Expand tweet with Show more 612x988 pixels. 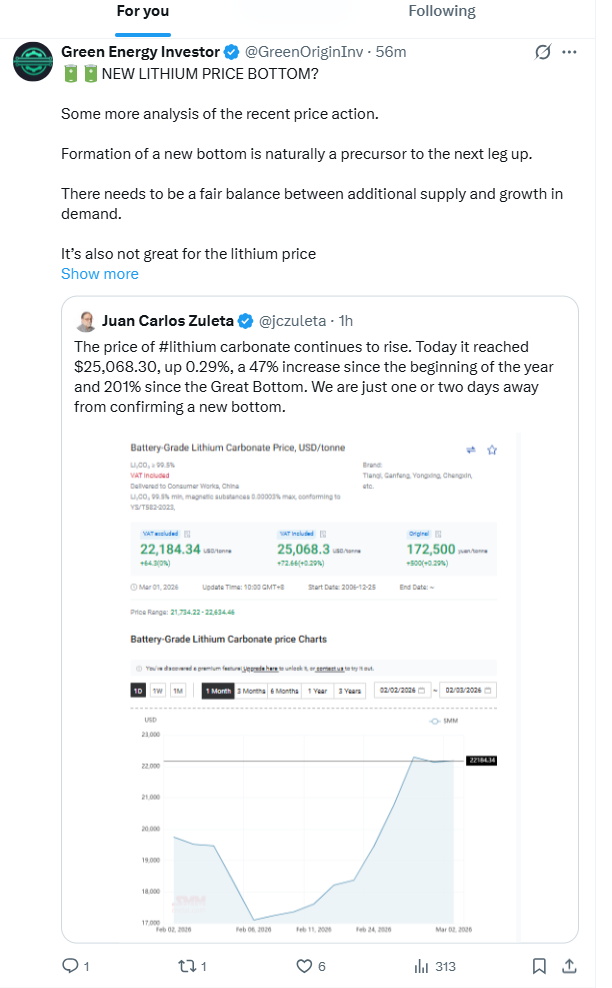[x=100, y=274]
